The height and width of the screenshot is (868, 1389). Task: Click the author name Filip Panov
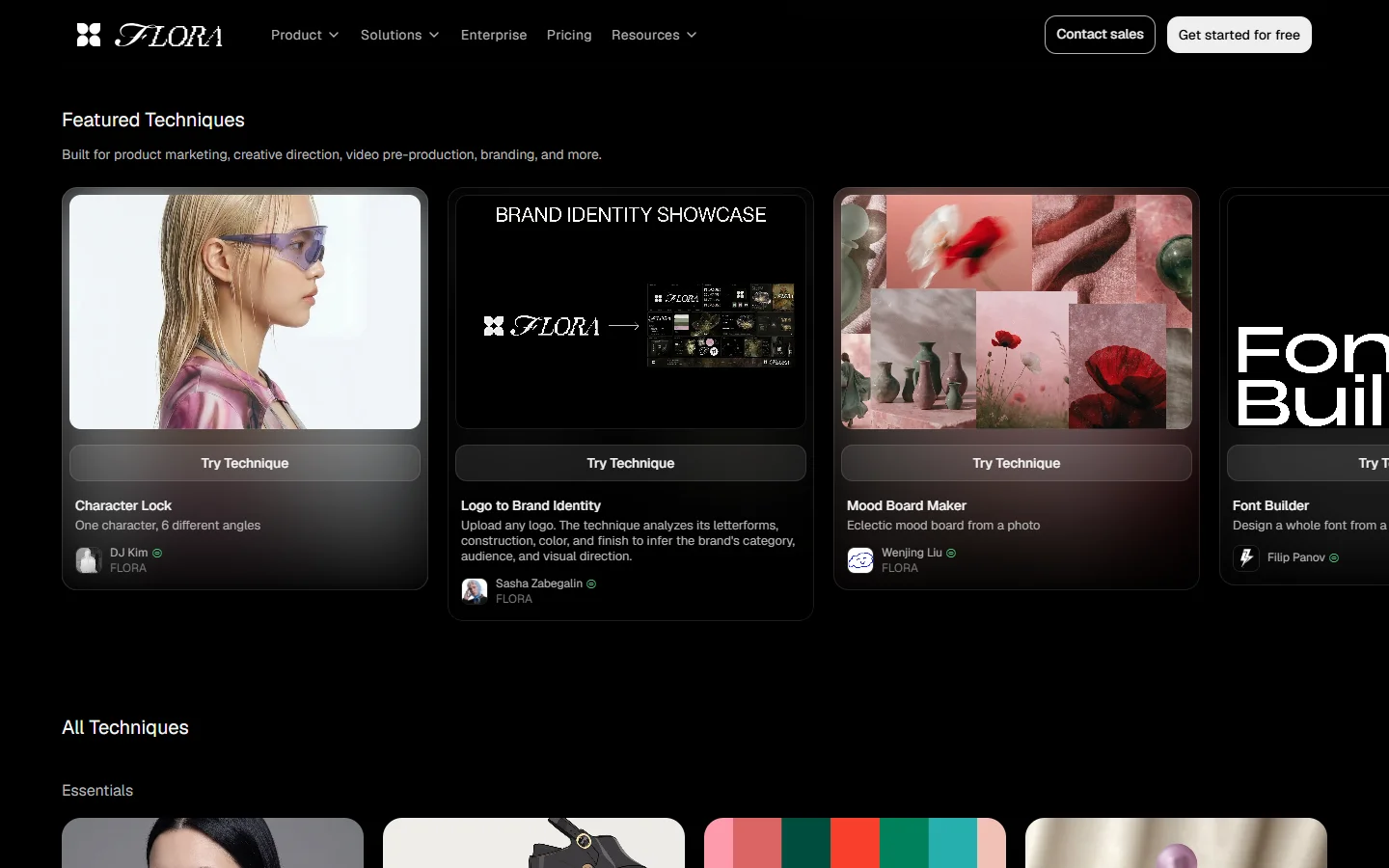click(x=1296, y=557)
